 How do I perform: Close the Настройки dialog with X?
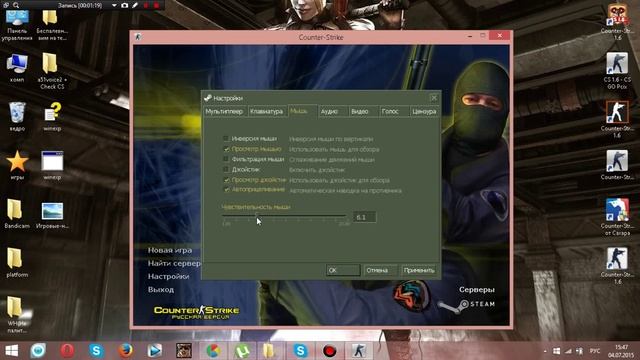click(434, 98)
